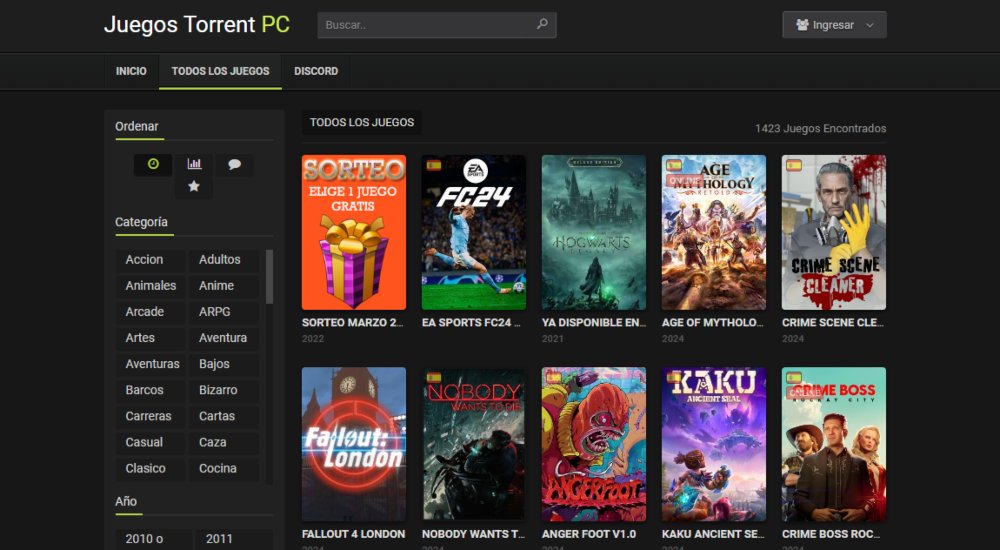
Task: Sort games by bar chart popularity icon
Action: pyautogui.click(x=195, y=165)
